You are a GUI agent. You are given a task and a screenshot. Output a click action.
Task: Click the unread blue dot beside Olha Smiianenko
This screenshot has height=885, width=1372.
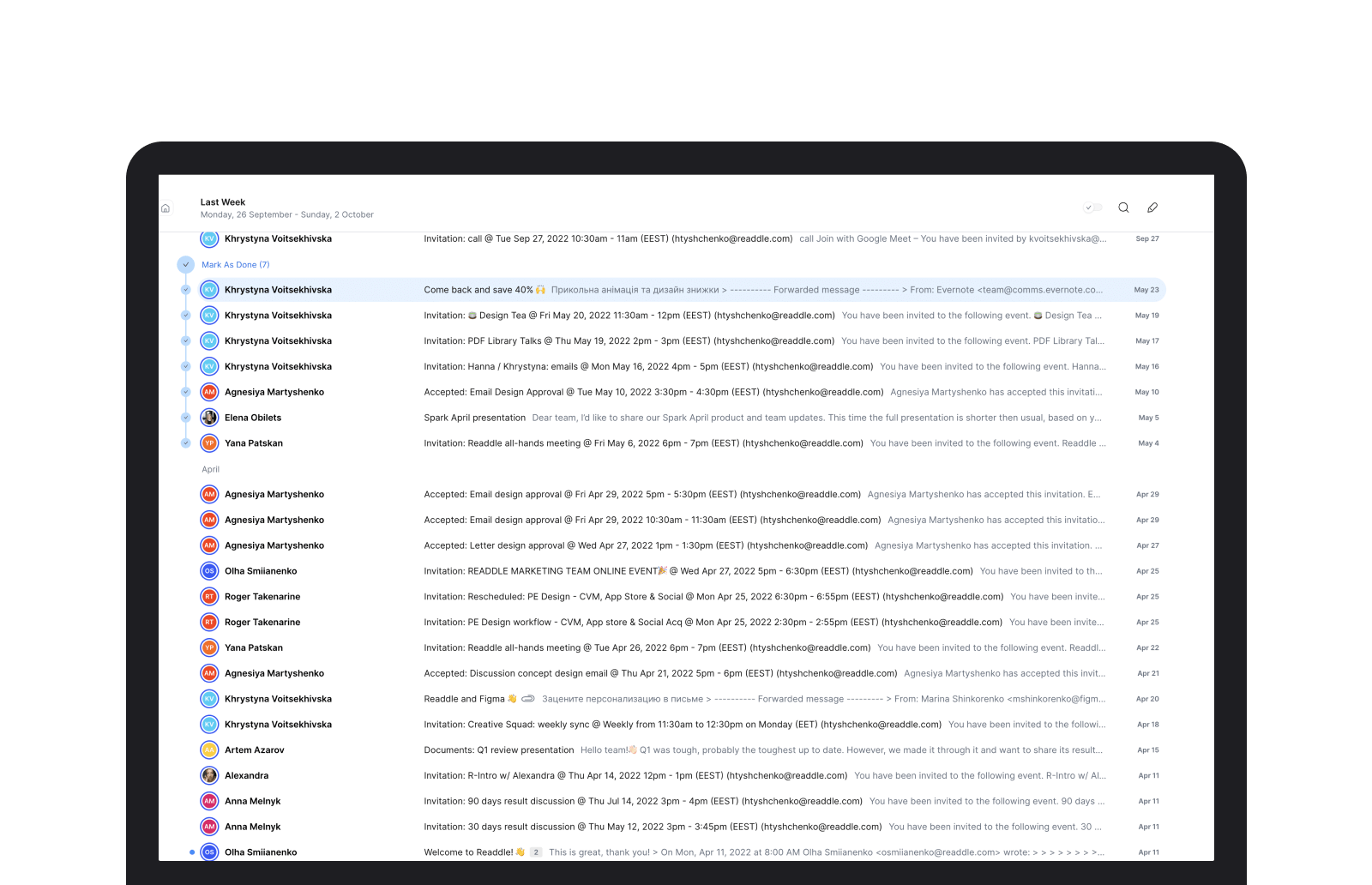191,852
